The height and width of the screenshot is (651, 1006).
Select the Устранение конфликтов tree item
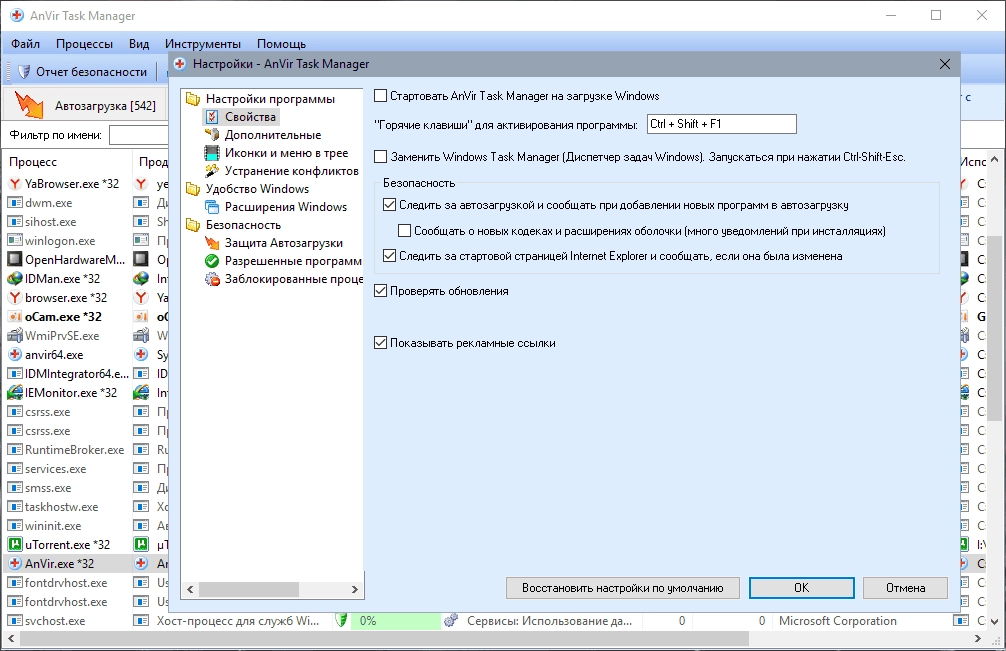coord(291,171)
